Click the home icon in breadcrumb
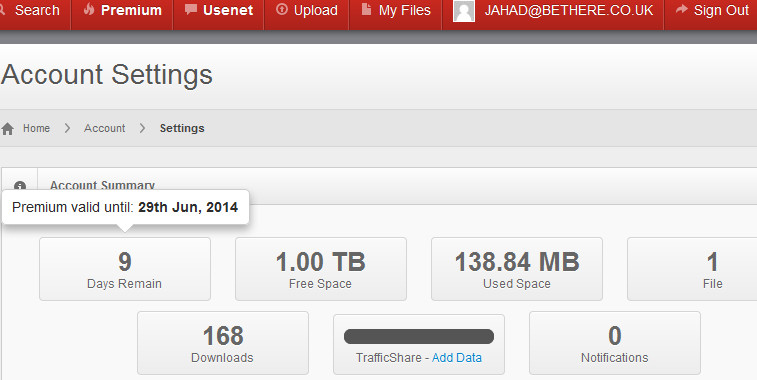The height and width of the screenshot is (380, 757). pyautogui.click(x=8, y=128)
